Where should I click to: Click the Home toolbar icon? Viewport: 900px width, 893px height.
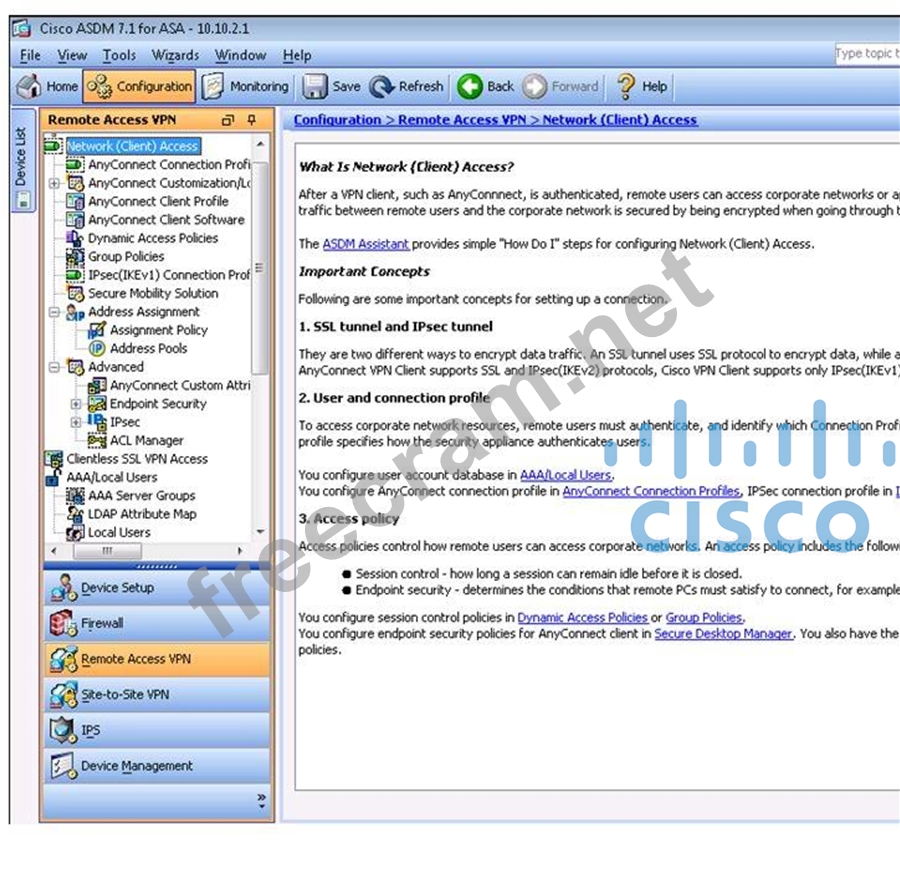[30, 87]
